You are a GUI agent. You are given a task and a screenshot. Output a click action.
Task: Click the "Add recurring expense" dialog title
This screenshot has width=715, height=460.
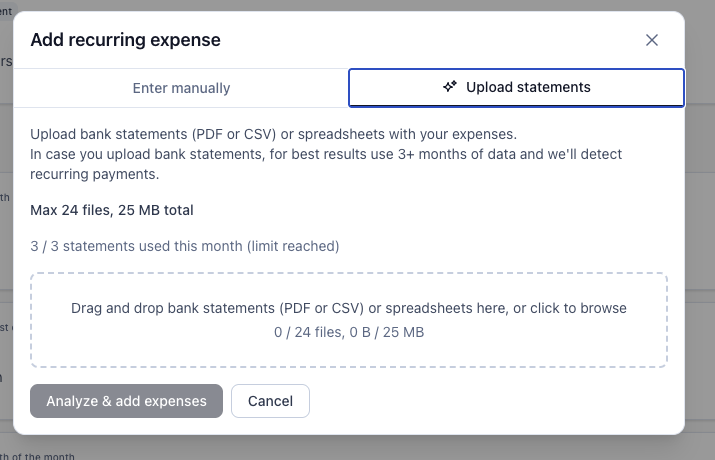tap(126, 40)
